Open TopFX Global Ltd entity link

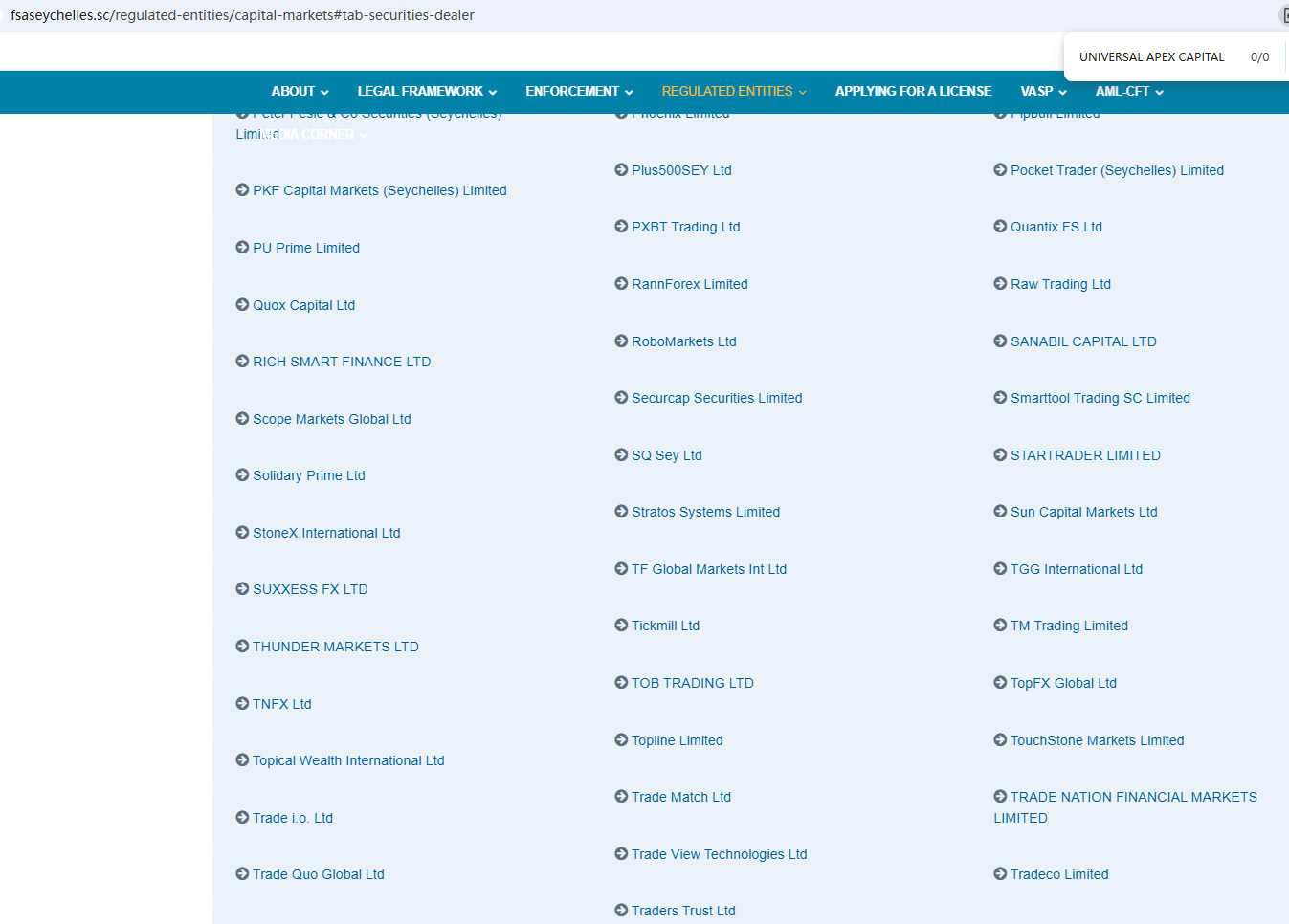pos(1063,683)
